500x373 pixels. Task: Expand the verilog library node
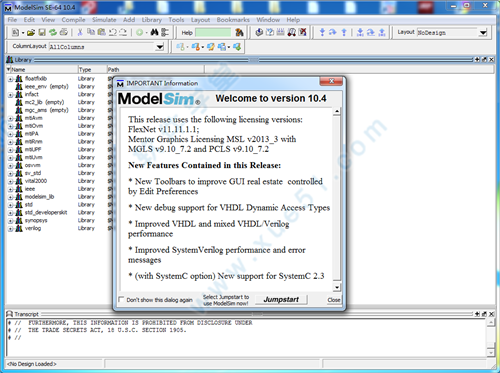pyautogui.click(x=10, y=229)
